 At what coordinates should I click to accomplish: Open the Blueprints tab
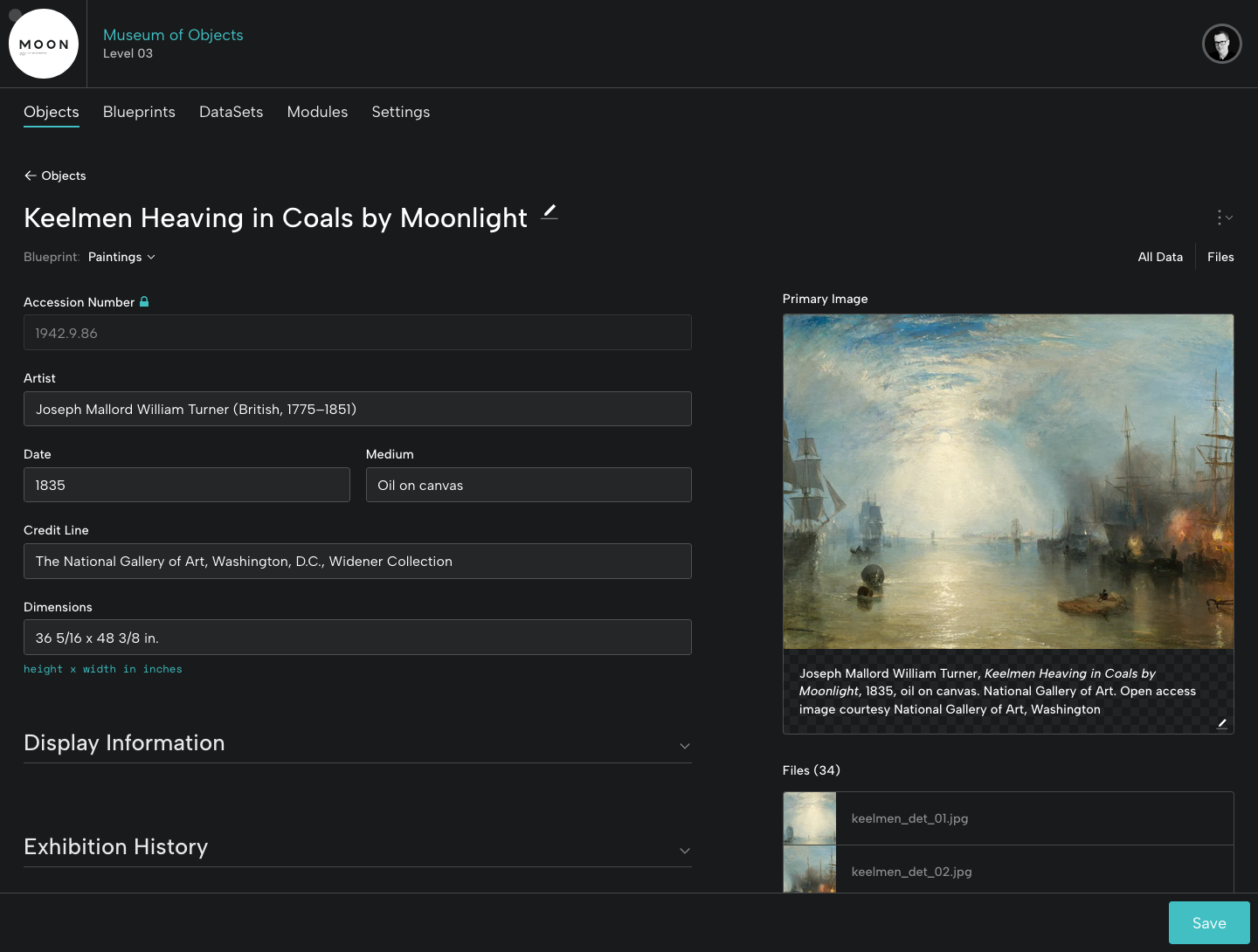pyautogui.click(x=139, y=112)
